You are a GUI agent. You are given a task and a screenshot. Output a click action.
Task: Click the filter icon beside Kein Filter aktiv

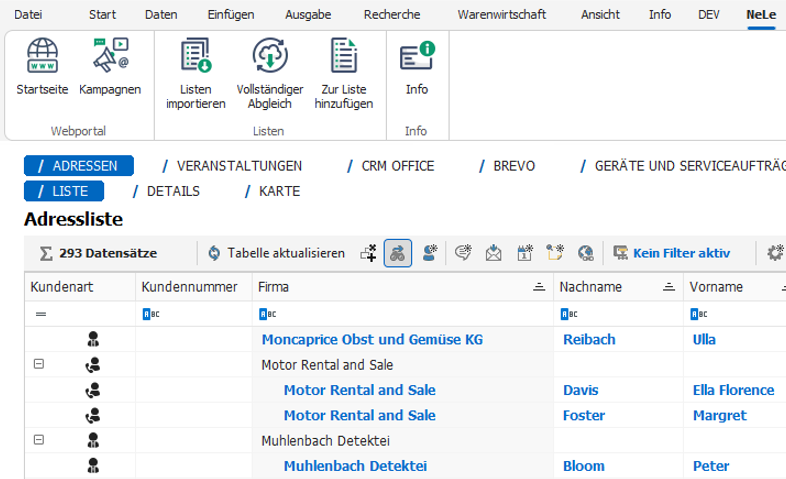[x=621, y=253]
